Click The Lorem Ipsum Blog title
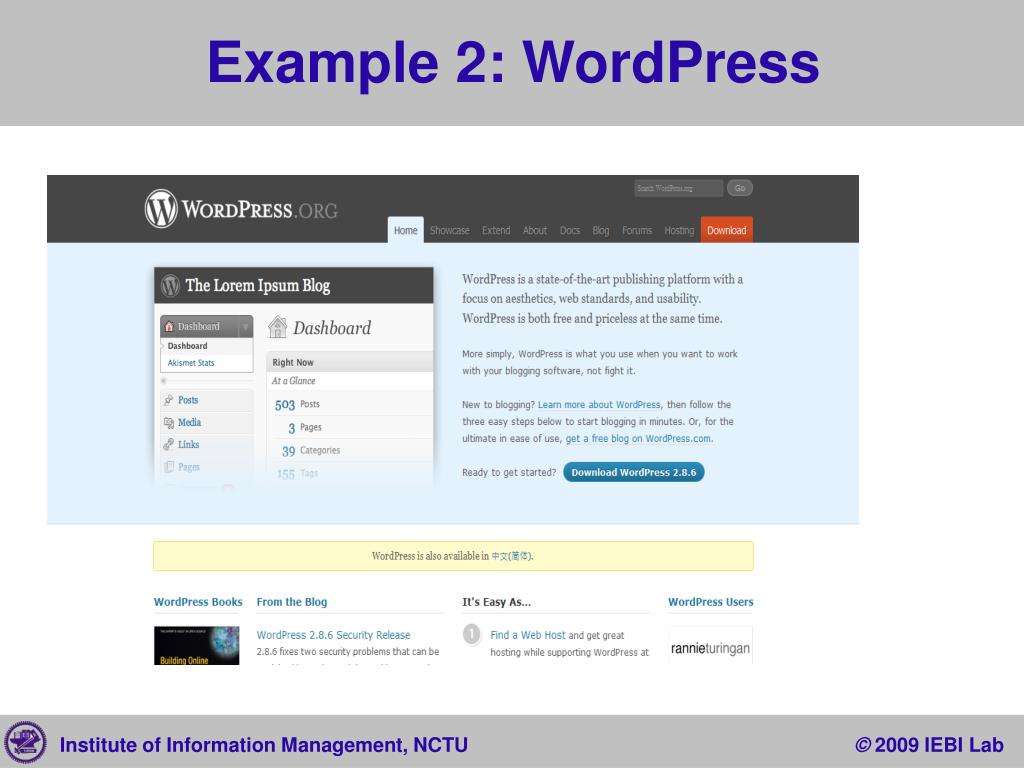 pyautogui.click(x=258, y=285)
